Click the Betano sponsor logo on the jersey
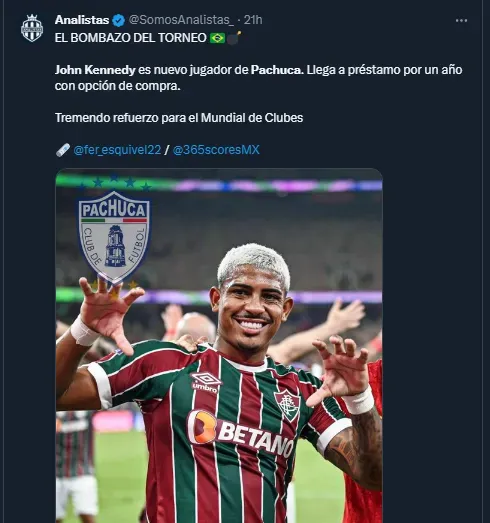490x523 pixels. pyautogui.click(x=241, y=432)
